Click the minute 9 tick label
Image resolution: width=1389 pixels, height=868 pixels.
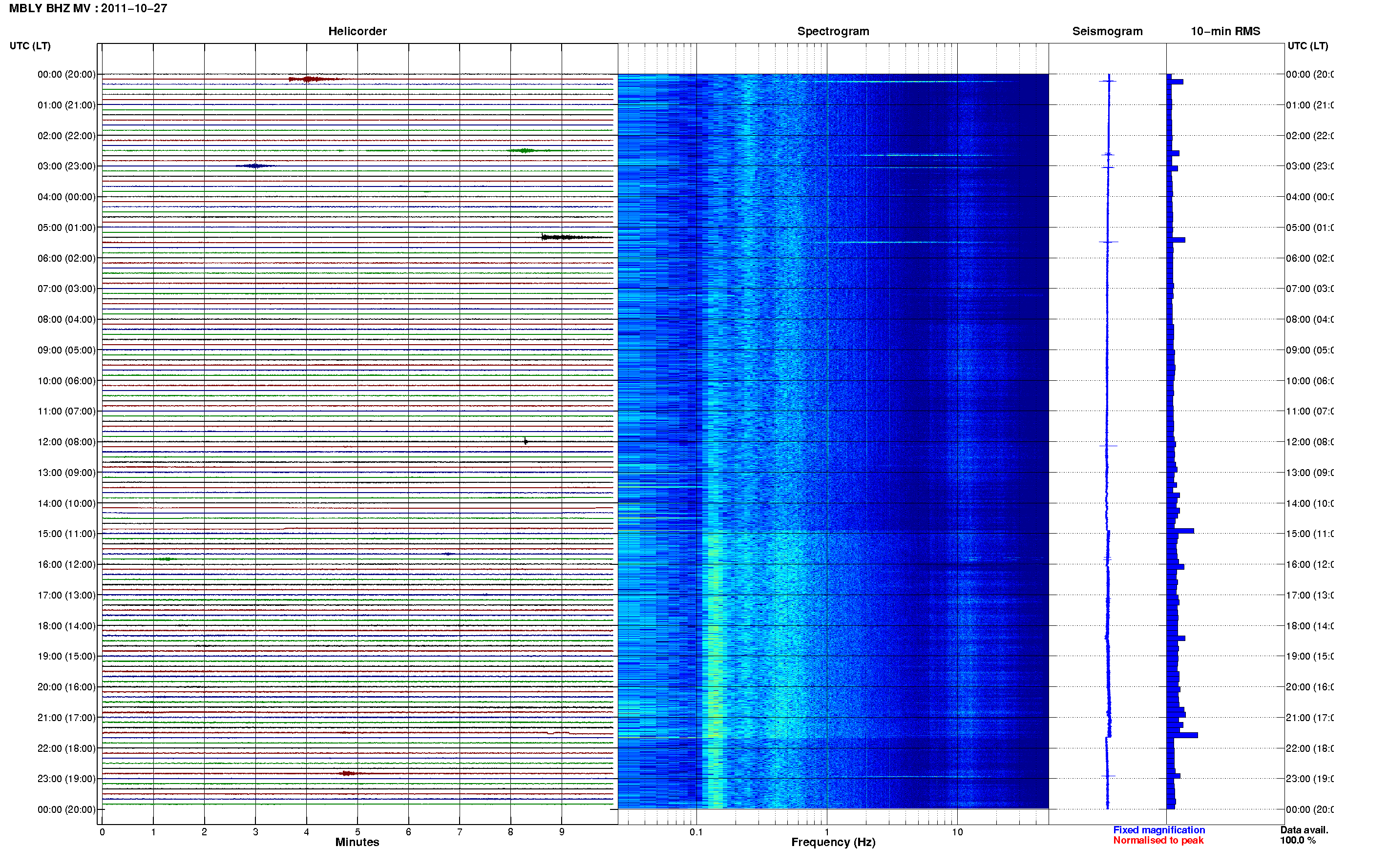(x=562, y=832)
